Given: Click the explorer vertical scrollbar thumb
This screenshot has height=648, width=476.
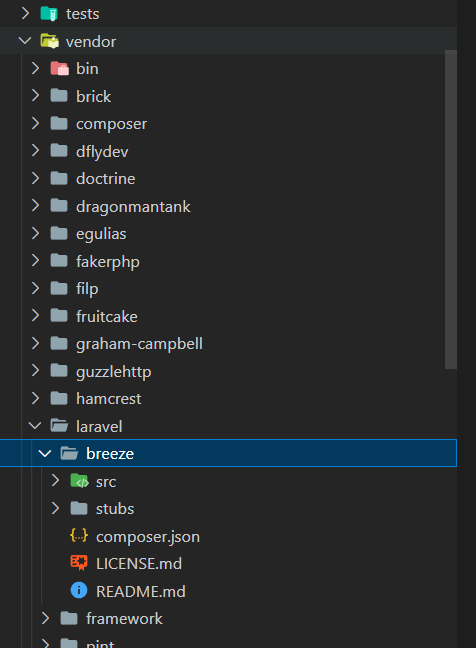Looking at the screenshot, I should pyautogui.click(x=451, y=209).
